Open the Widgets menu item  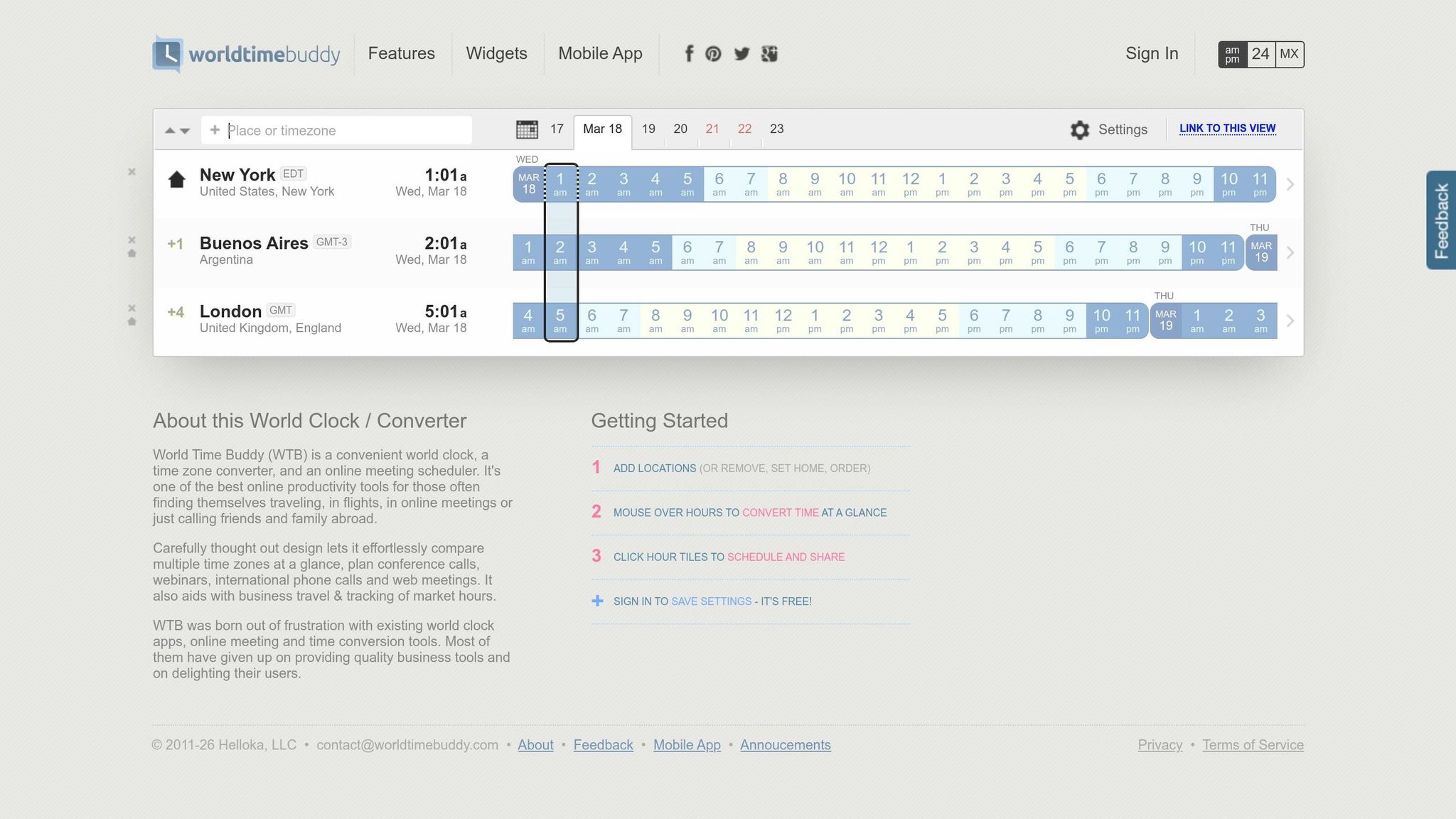496,54
